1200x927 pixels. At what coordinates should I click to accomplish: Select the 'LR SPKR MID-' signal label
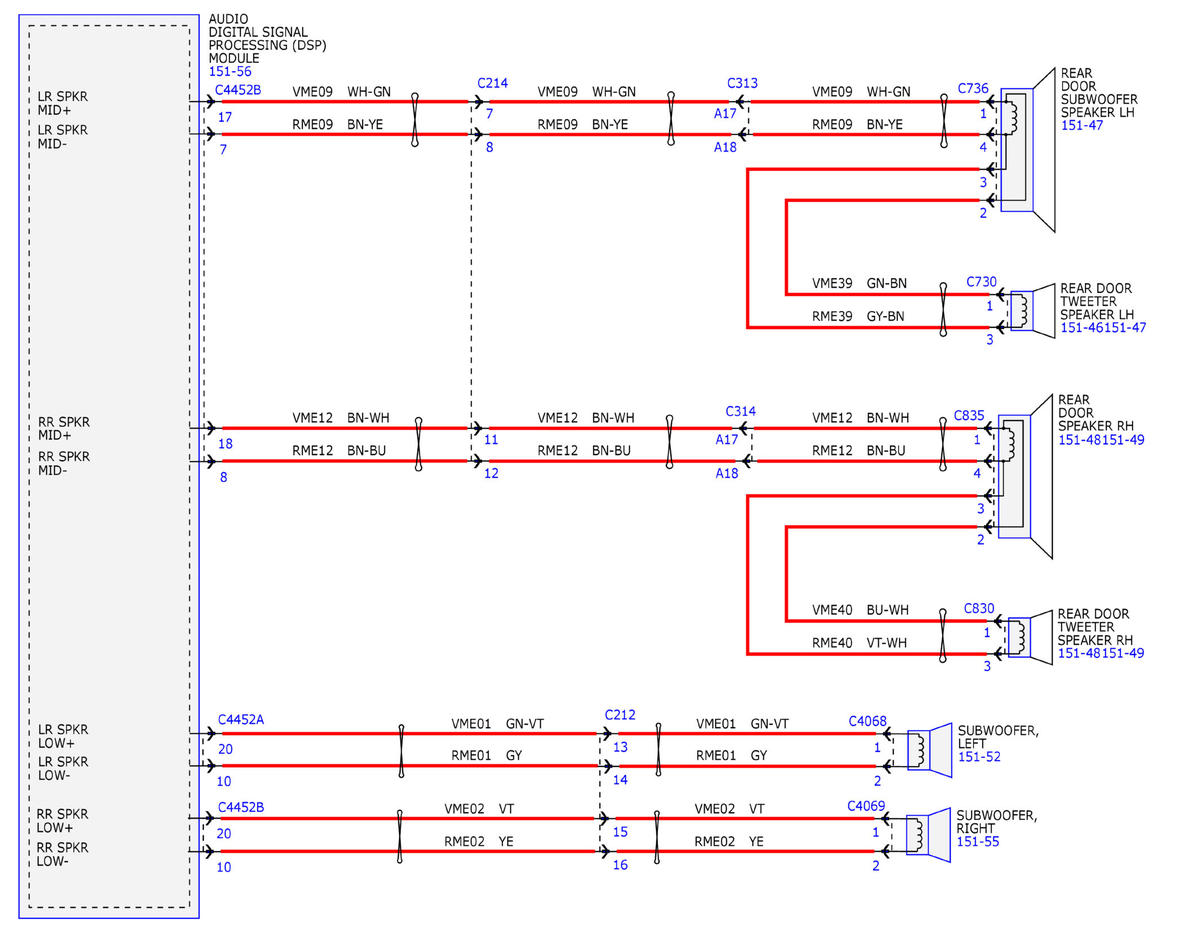pos(63,137)
